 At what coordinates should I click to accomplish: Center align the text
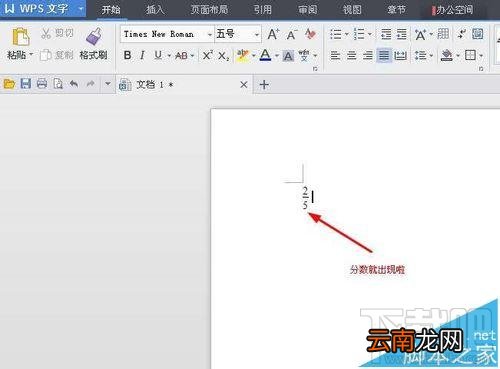(x=351, y=55)
